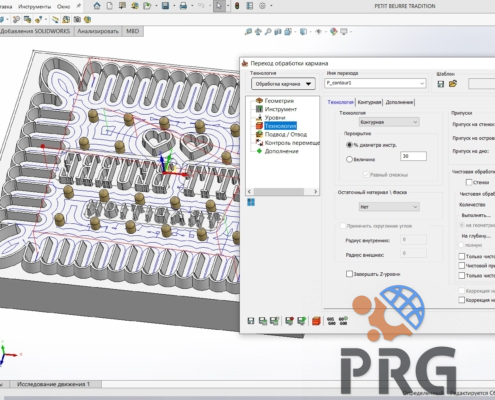Open the dropdown arrow next to Select cursor
The height and width of the screenshot is (400, 495).
tap(228, 6)
